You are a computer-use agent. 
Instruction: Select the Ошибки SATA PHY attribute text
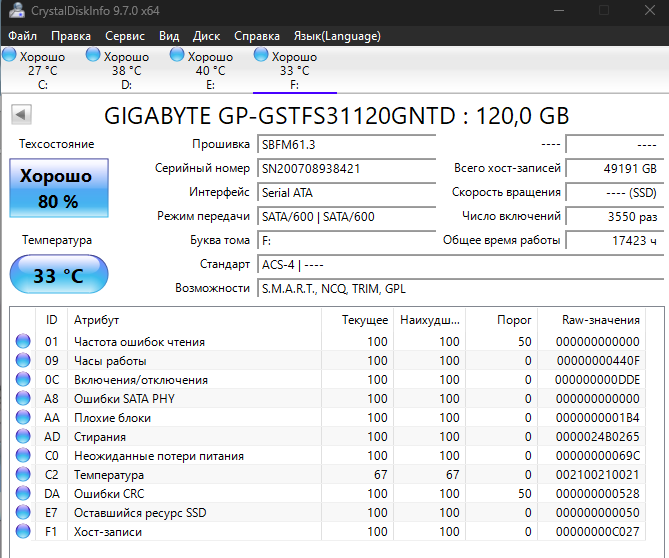tap(124, 399)
